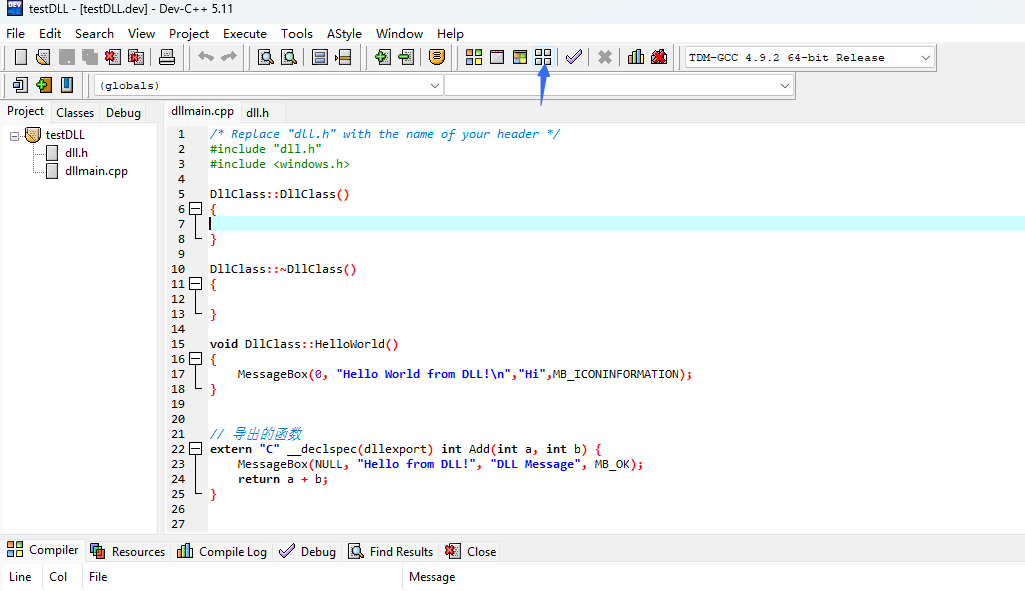The height and width of the screenshot is (591, 1025).
Task: Collapse code fold at line 11
Action: [x=195, y=284]
